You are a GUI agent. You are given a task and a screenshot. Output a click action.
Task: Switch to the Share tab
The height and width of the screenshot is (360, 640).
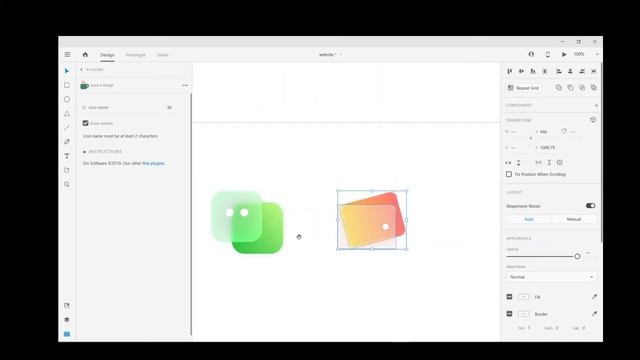[x=163, y=55]
